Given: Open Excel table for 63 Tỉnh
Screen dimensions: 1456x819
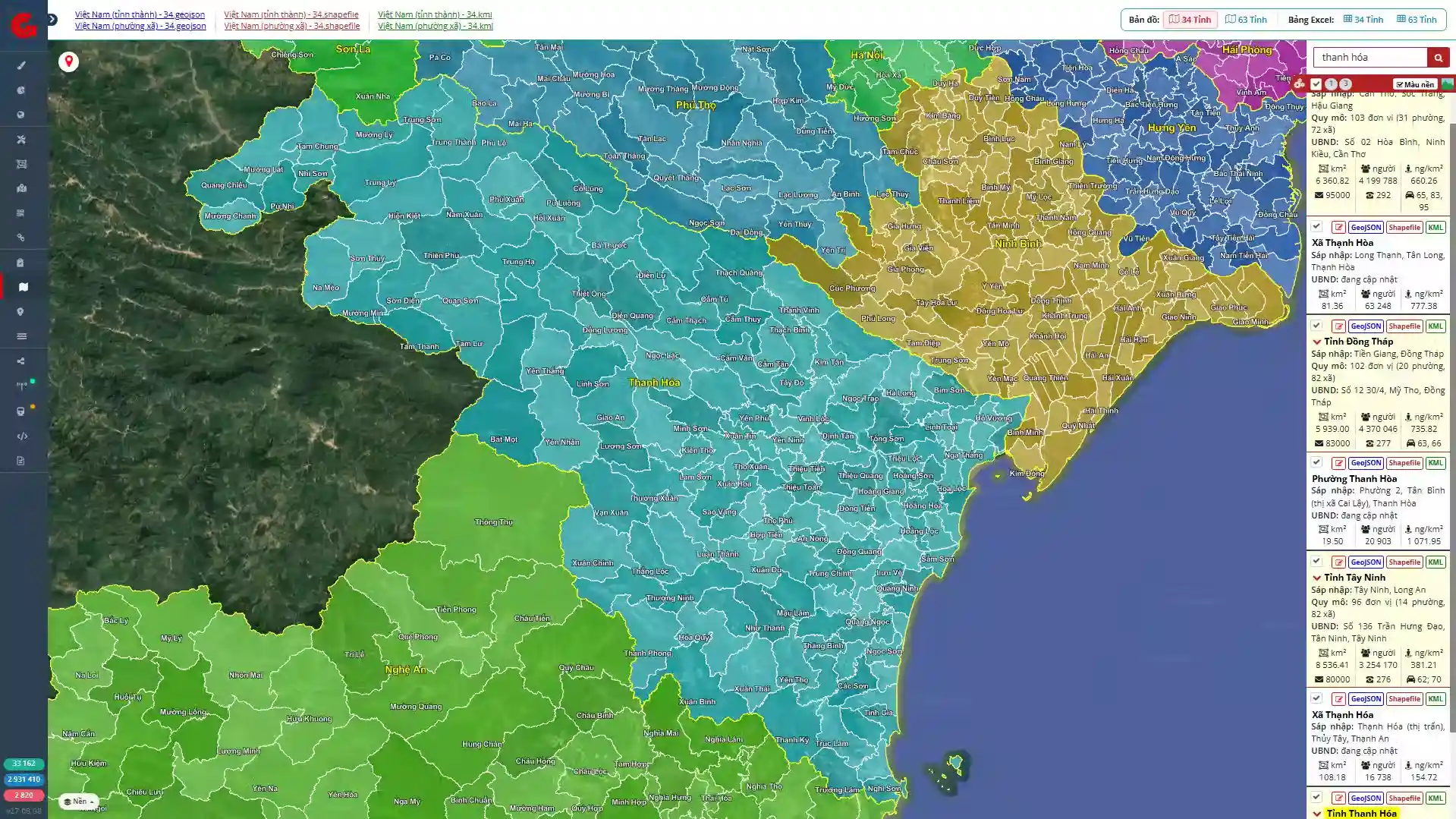Looking at the screenshot, I should click(x=1417, y=20).
